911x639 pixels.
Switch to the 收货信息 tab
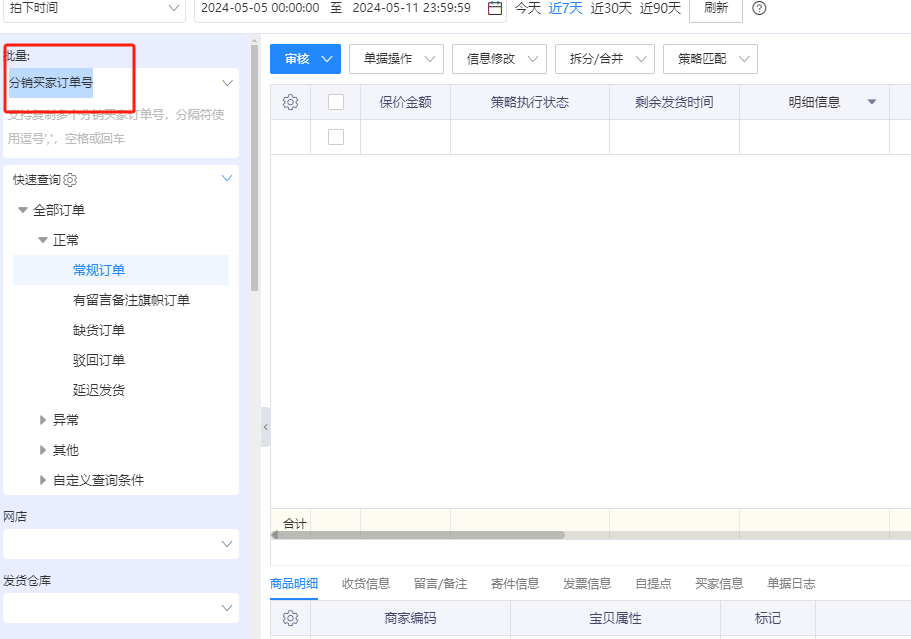coord(365,583)
